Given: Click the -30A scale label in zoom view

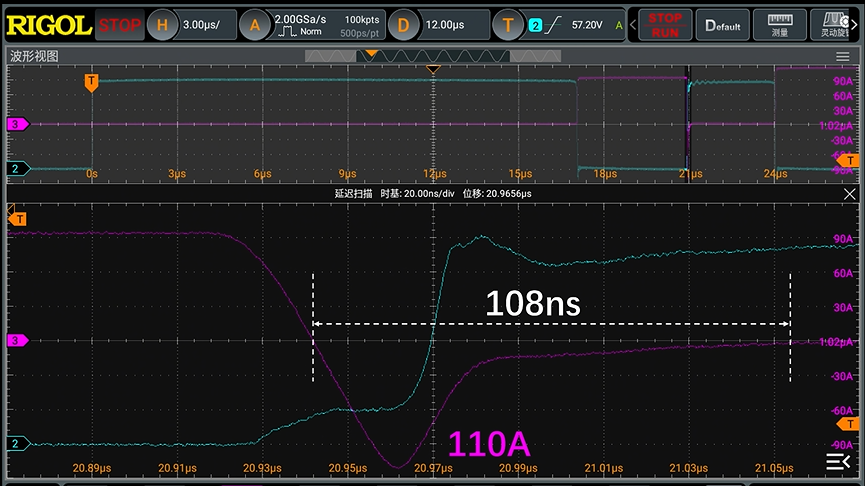Looking at the screenshot, I should click(x=842, y=376).
